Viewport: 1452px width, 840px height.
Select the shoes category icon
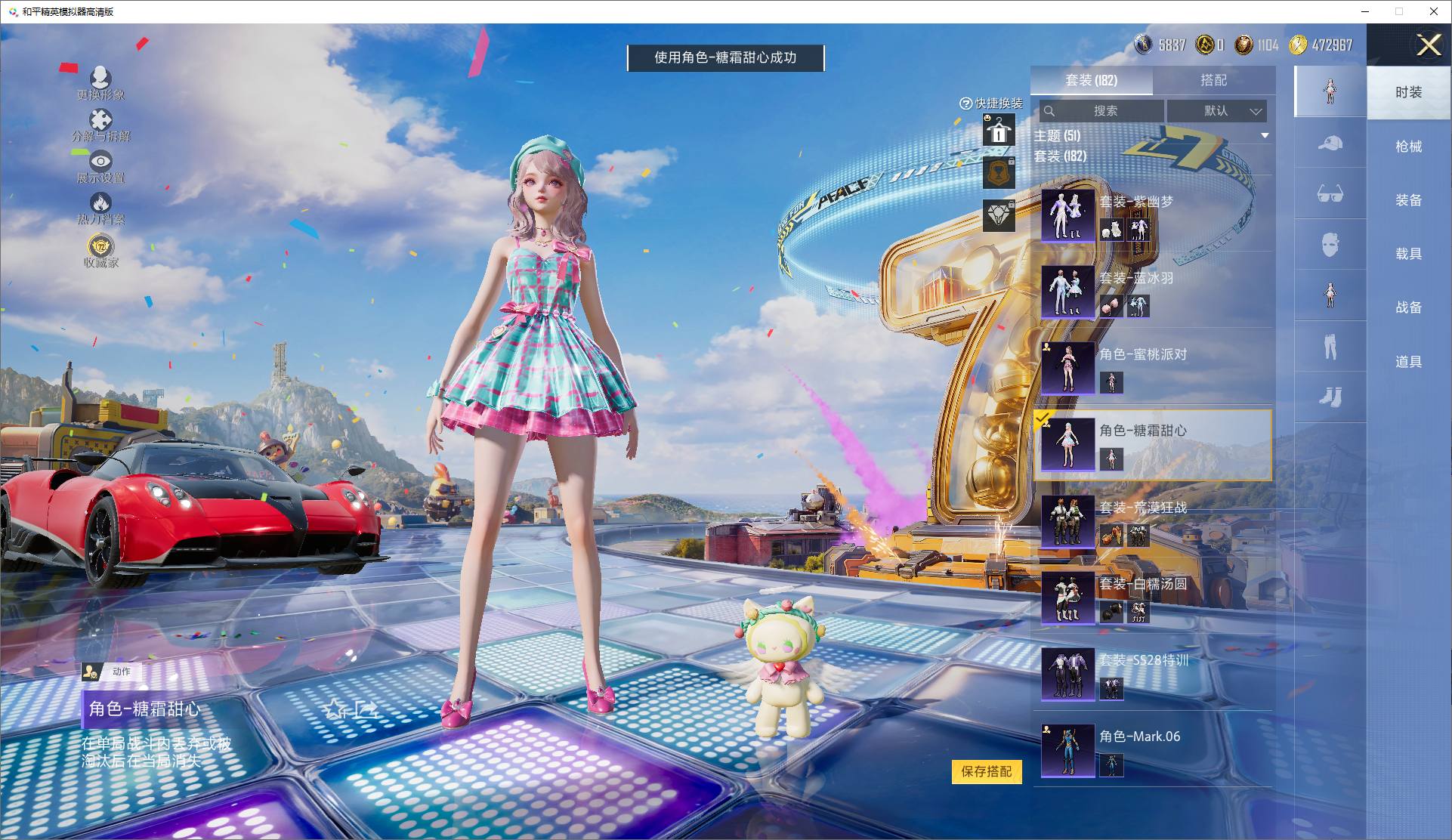point(1330,397)
